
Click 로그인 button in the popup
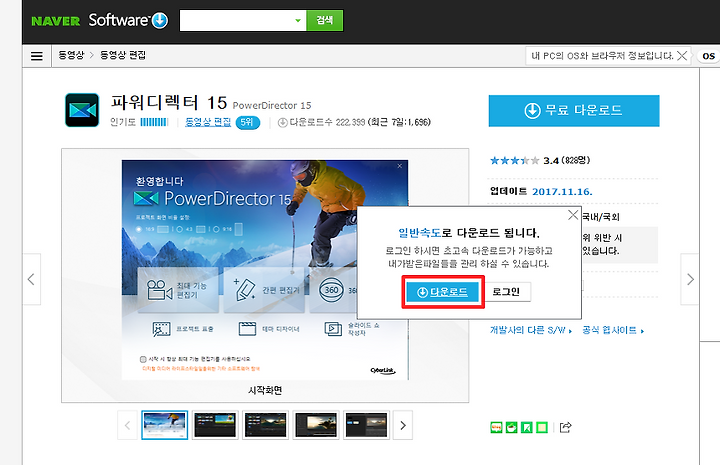coord(506,292)
